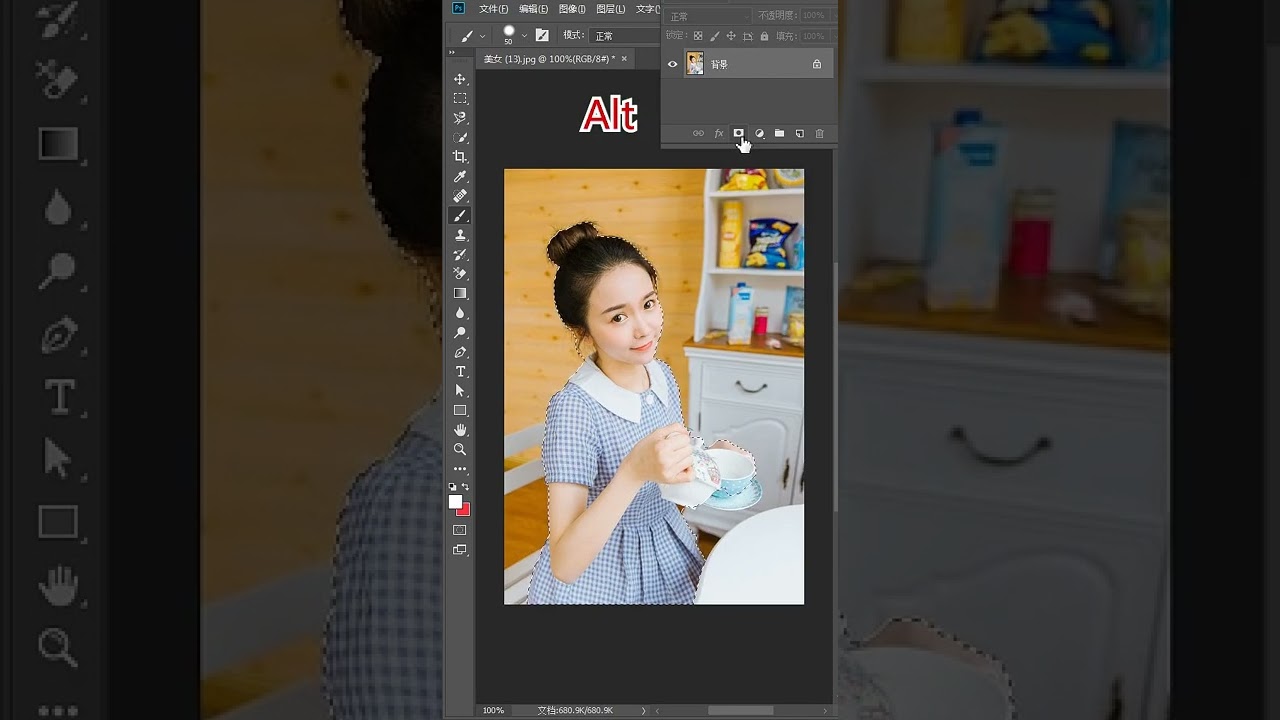1280x720 pixels.
Task: Expand the toolbar double-arrow
Action: coord(453,52)
